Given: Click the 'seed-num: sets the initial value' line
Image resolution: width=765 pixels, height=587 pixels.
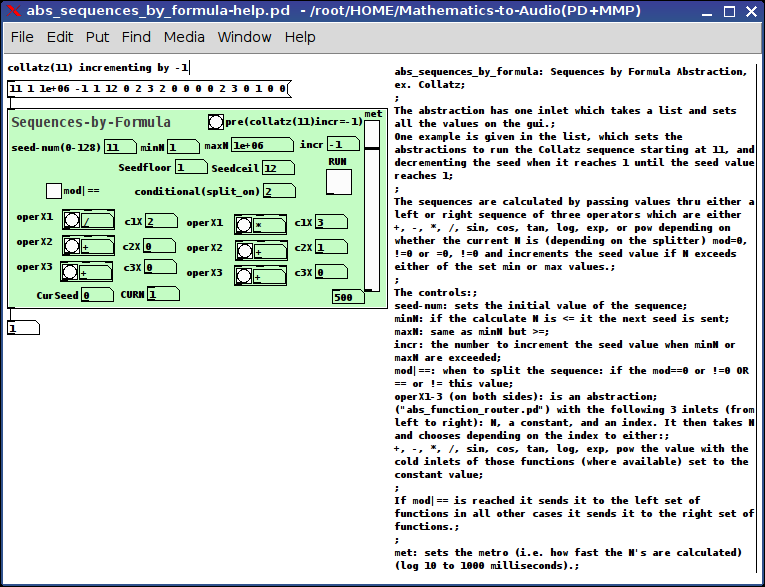Looking at the screenshot, I should pyautogui.click(x=541, y=306).
